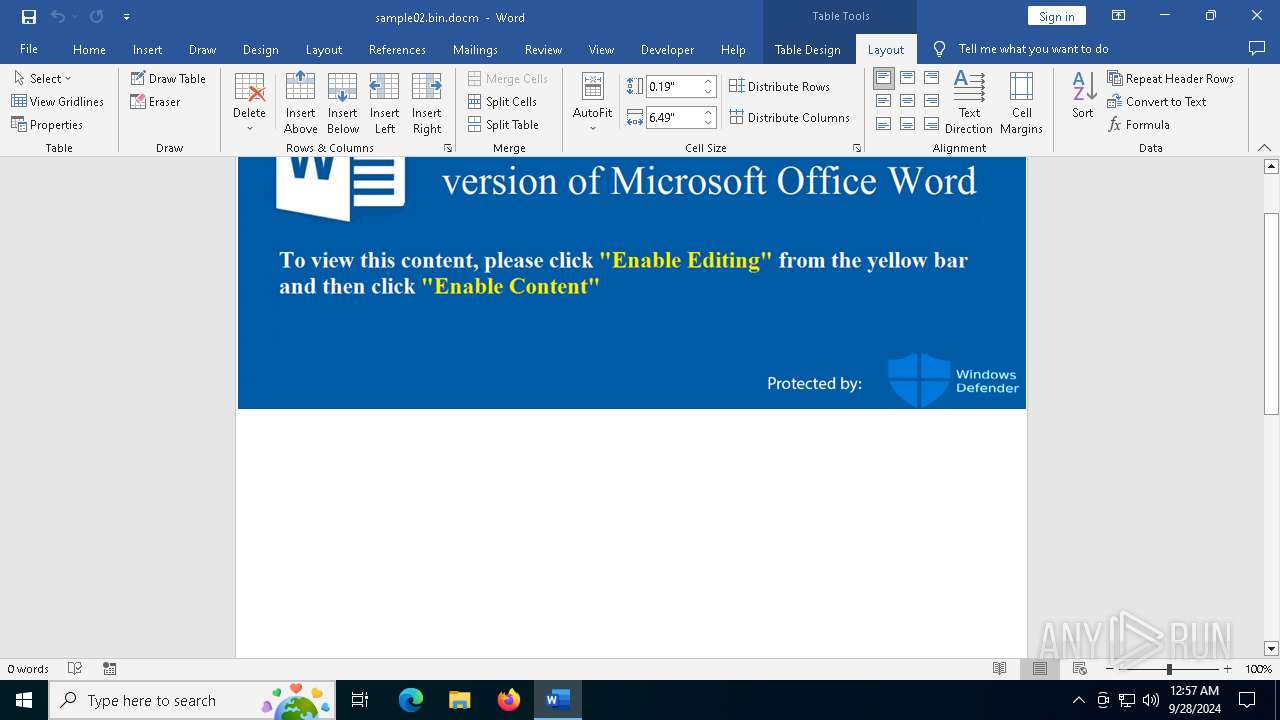This screenshot has height=720, width=1280.
Task: Select Align Bottom Left alignment
Action: (883, 124)
